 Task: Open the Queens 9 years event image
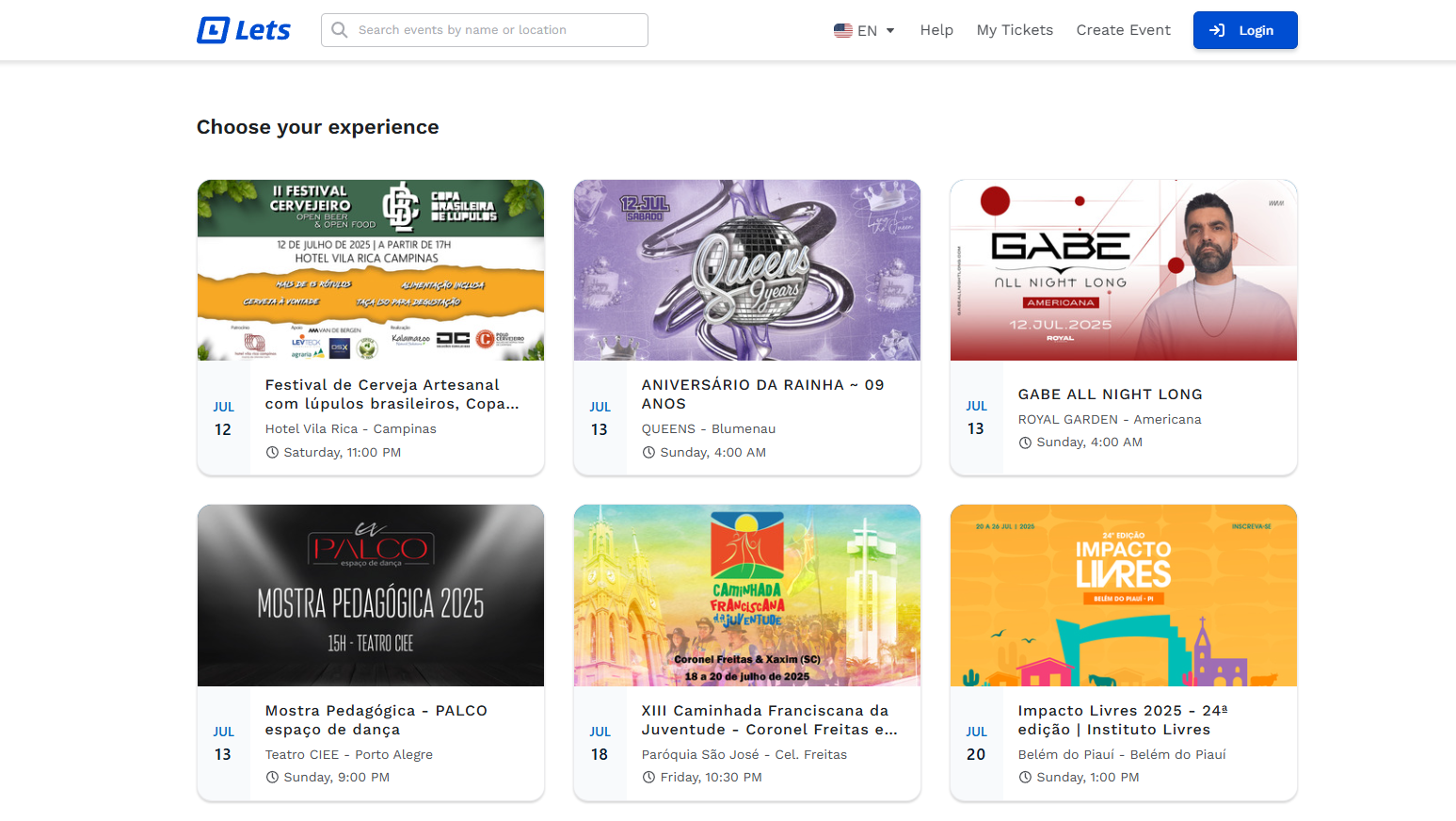747,270
